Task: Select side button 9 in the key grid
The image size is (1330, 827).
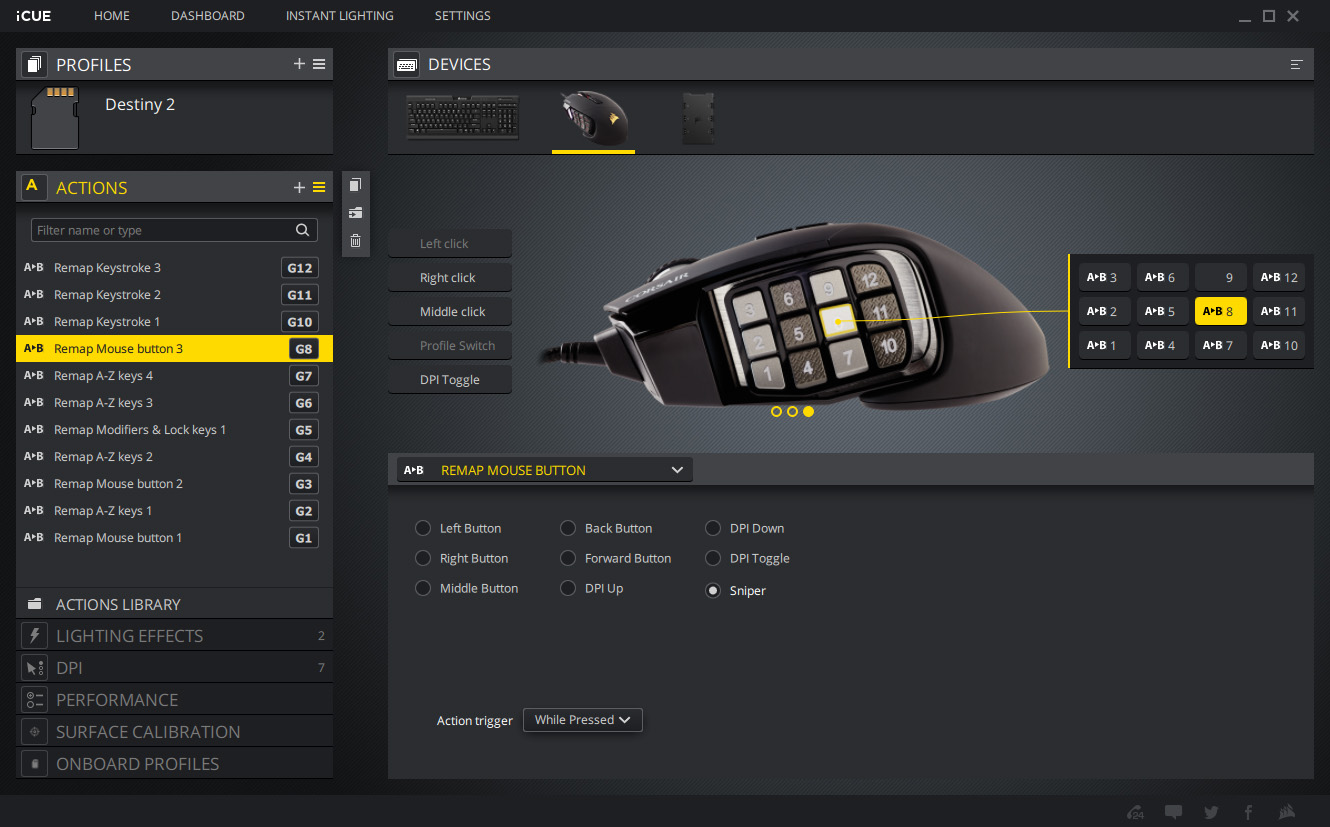Action: point(1221,278)
